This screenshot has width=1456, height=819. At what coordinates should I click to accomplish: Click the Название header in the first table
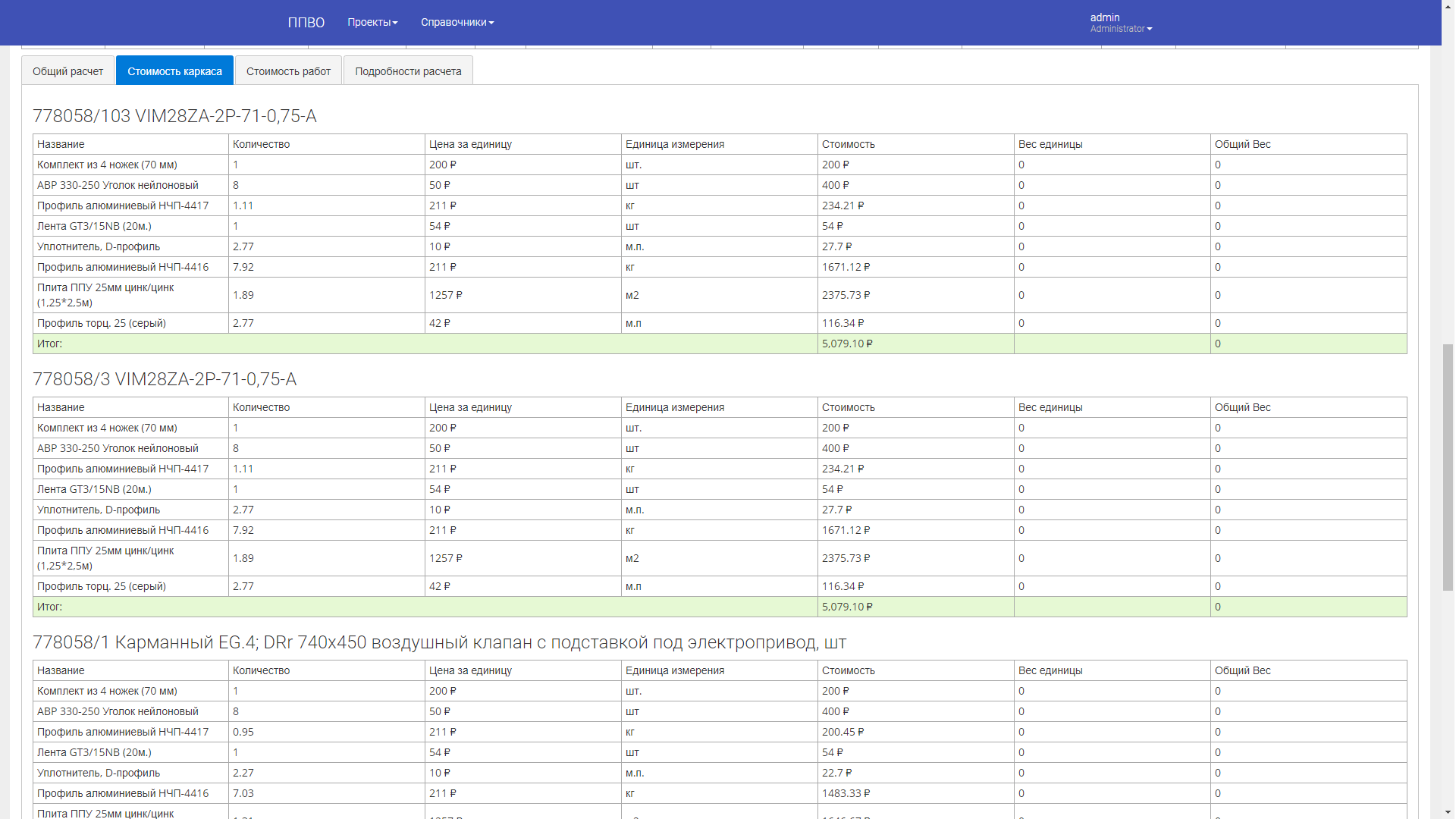61,144
